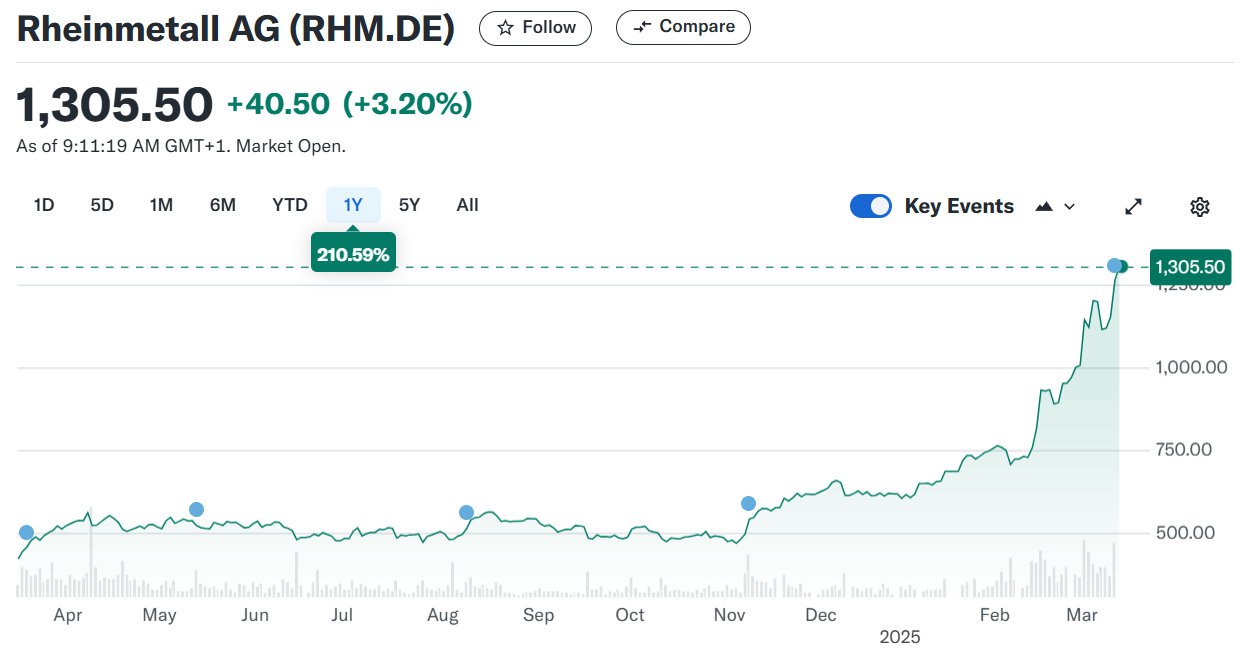Click the 1,000.00 price axis label
Viewport: 1244px width, 655px height.
pyautogui.click(x=1192, y=367)
